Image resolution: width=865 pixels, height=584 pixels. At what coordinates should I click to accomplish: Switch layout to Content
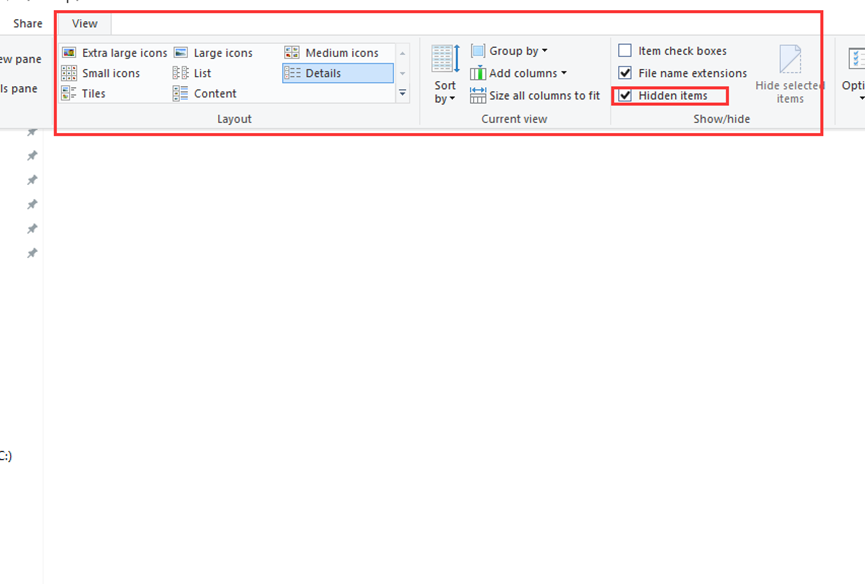pyautogui.click(x=205, y=94)
